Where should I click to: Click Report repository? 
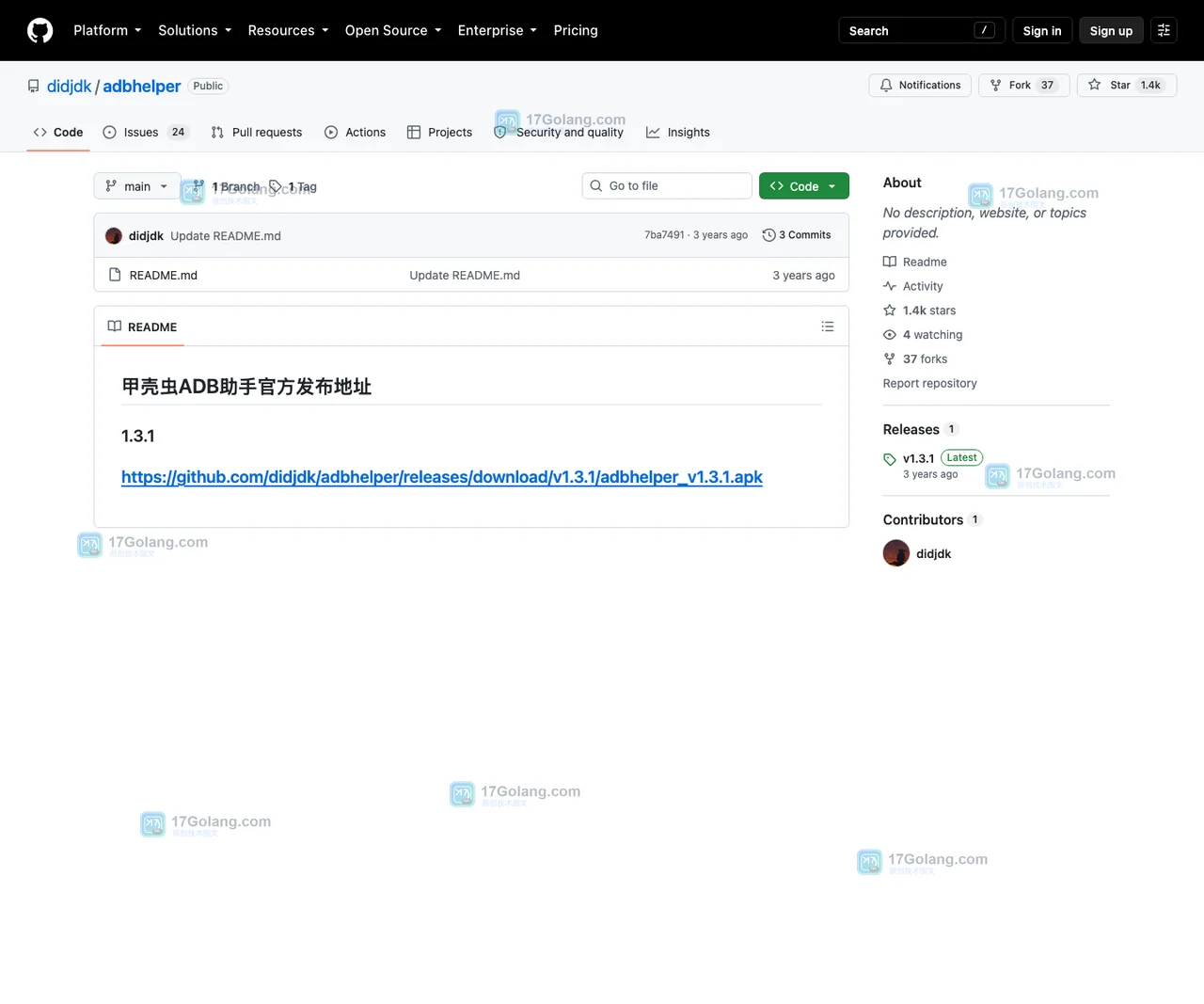(929, 383)
